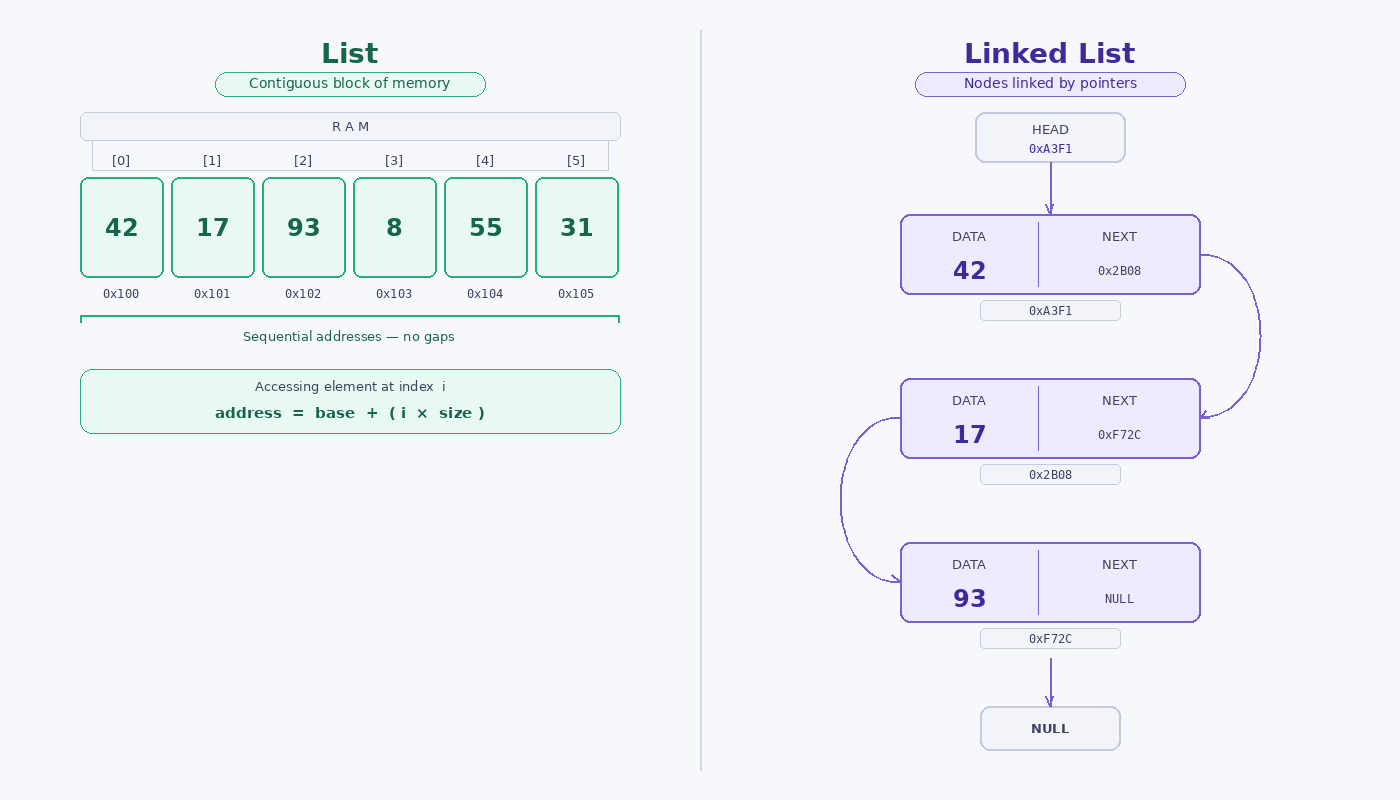Click the 'Nodes linked by pointers' badge
The width and height of the screenshot is (1400, 800).
pyautogui.click(x=1050, y=84)
